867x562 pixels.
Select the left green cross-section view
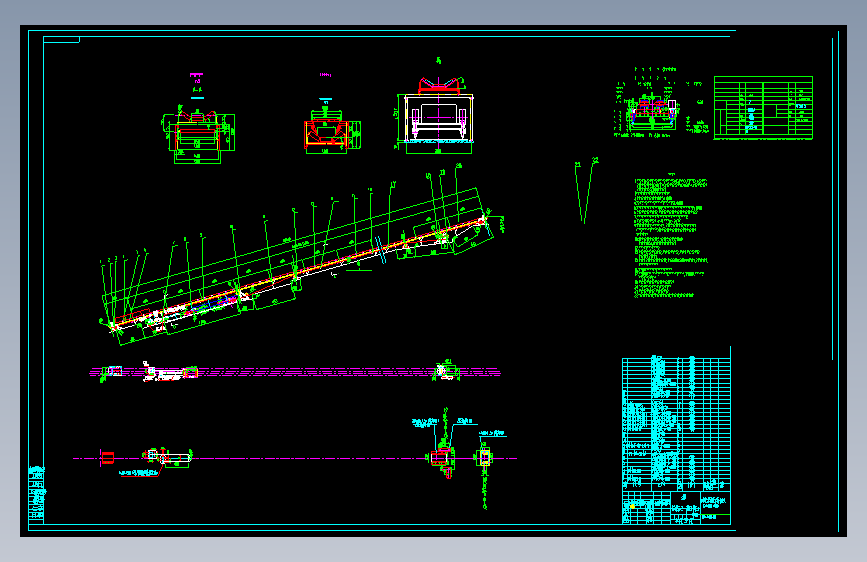(x=198, y=134)
